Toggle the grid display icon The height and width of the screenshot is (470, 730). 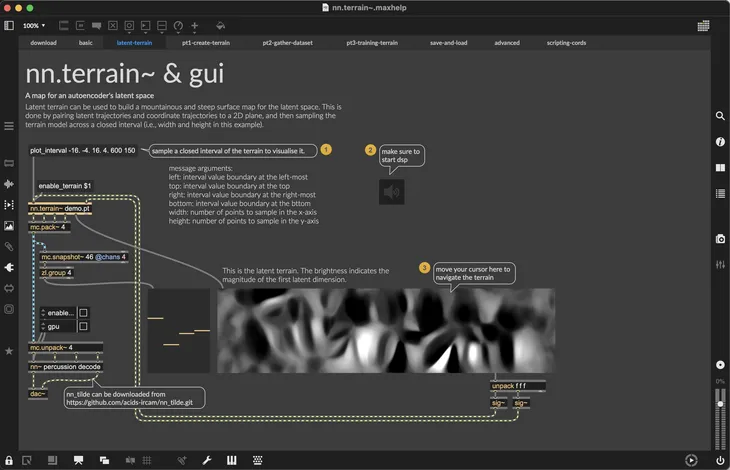(147, 461)
